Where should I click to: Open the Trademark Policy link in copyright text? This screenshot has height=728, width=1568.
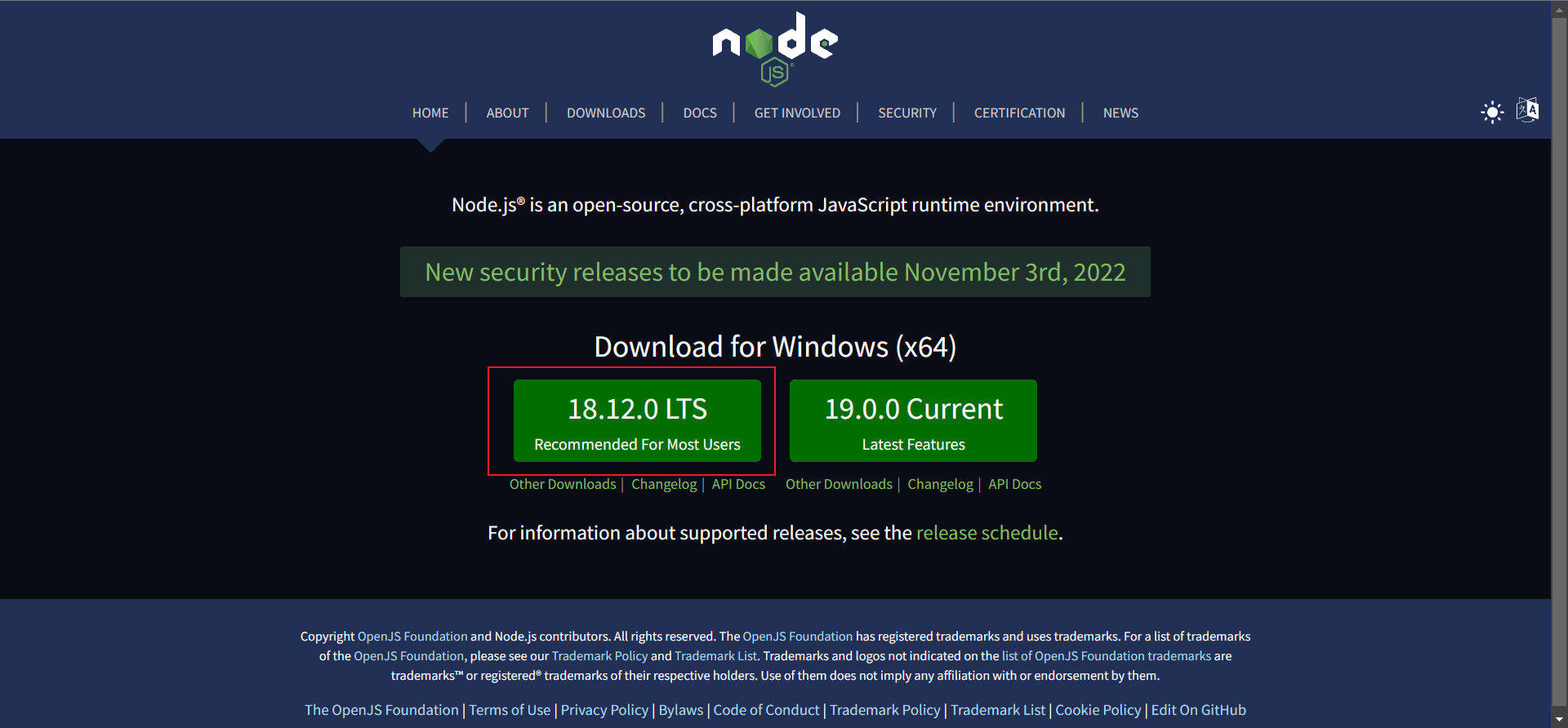[x=599, y=656]
